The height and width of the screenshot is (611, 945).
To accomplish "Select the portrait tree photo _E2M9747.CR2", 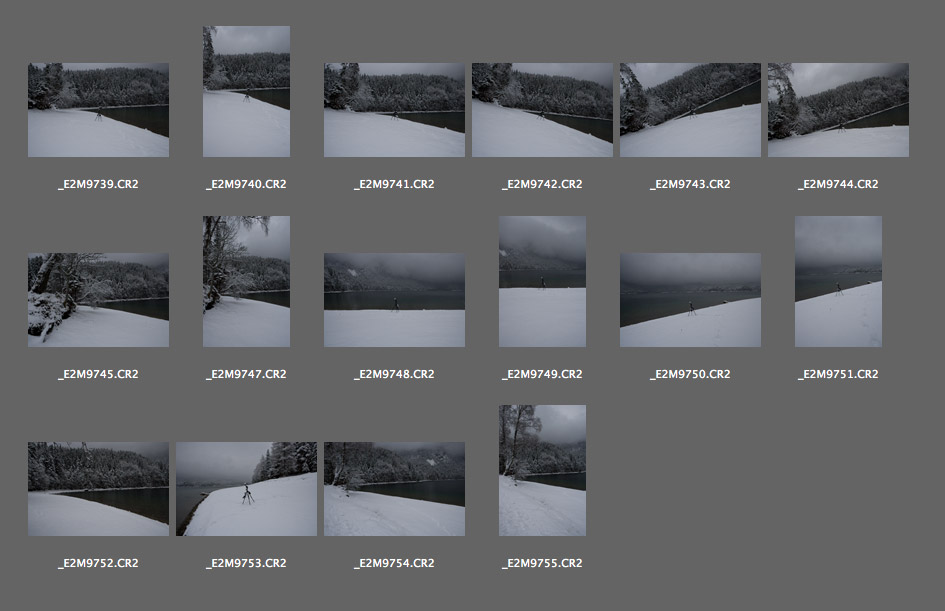I will pos(246,282).
